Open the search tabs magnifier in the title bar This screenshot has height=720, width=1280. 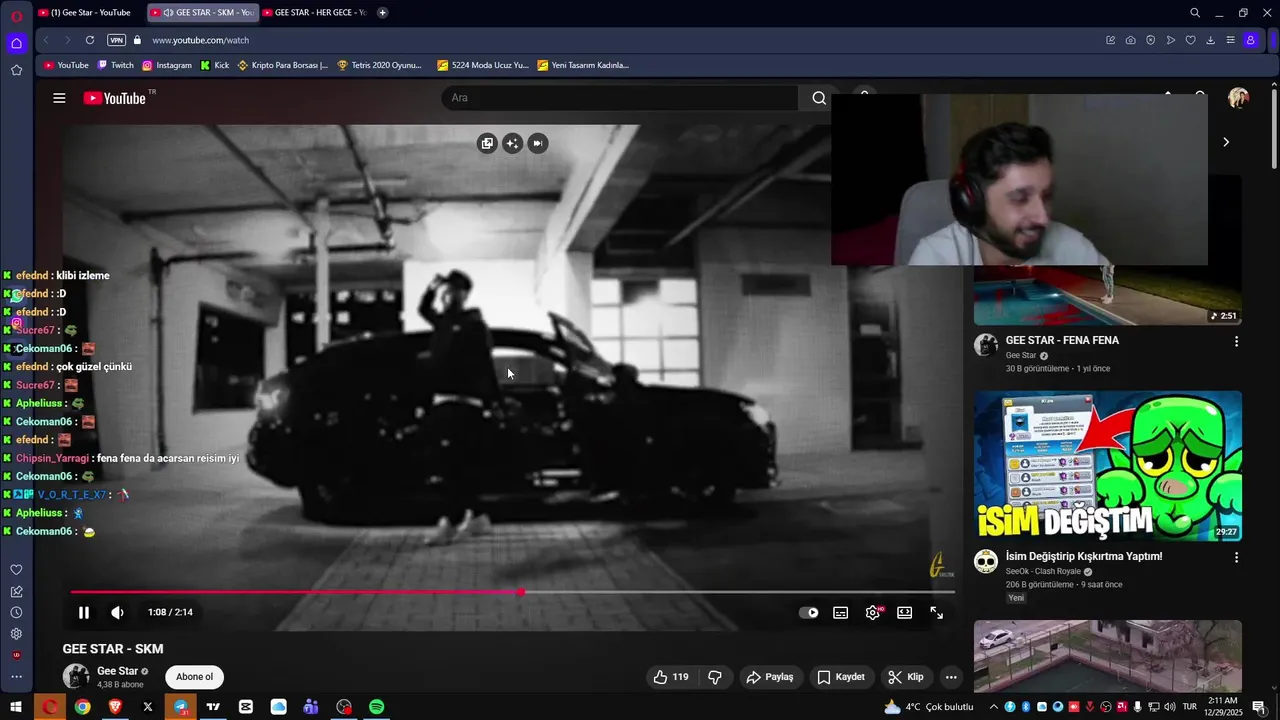click(x=1195, y=13)
